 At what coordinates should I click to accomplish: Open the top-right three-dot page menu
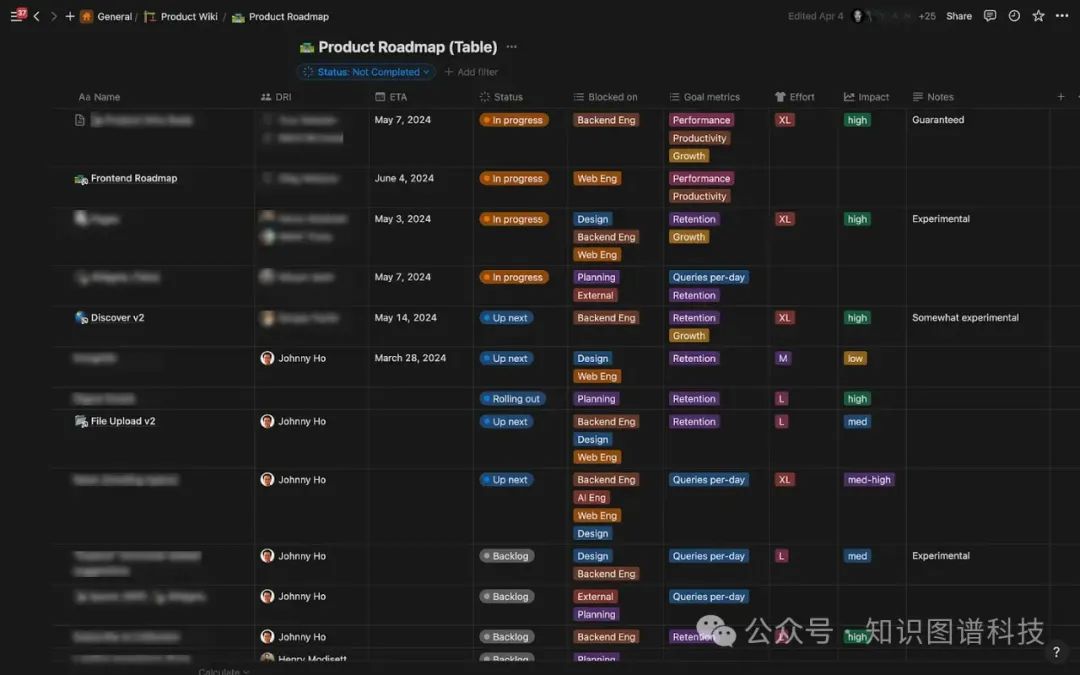[1062, 16]
